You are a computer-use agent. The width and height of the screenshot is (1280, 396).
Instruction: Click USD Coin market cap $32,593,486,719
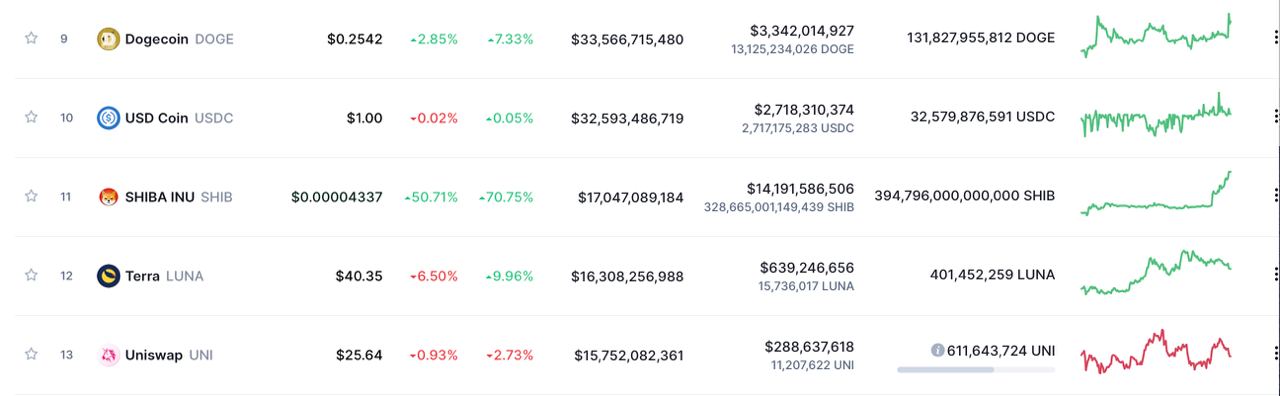pyautogui.click(x=627, y=118)
